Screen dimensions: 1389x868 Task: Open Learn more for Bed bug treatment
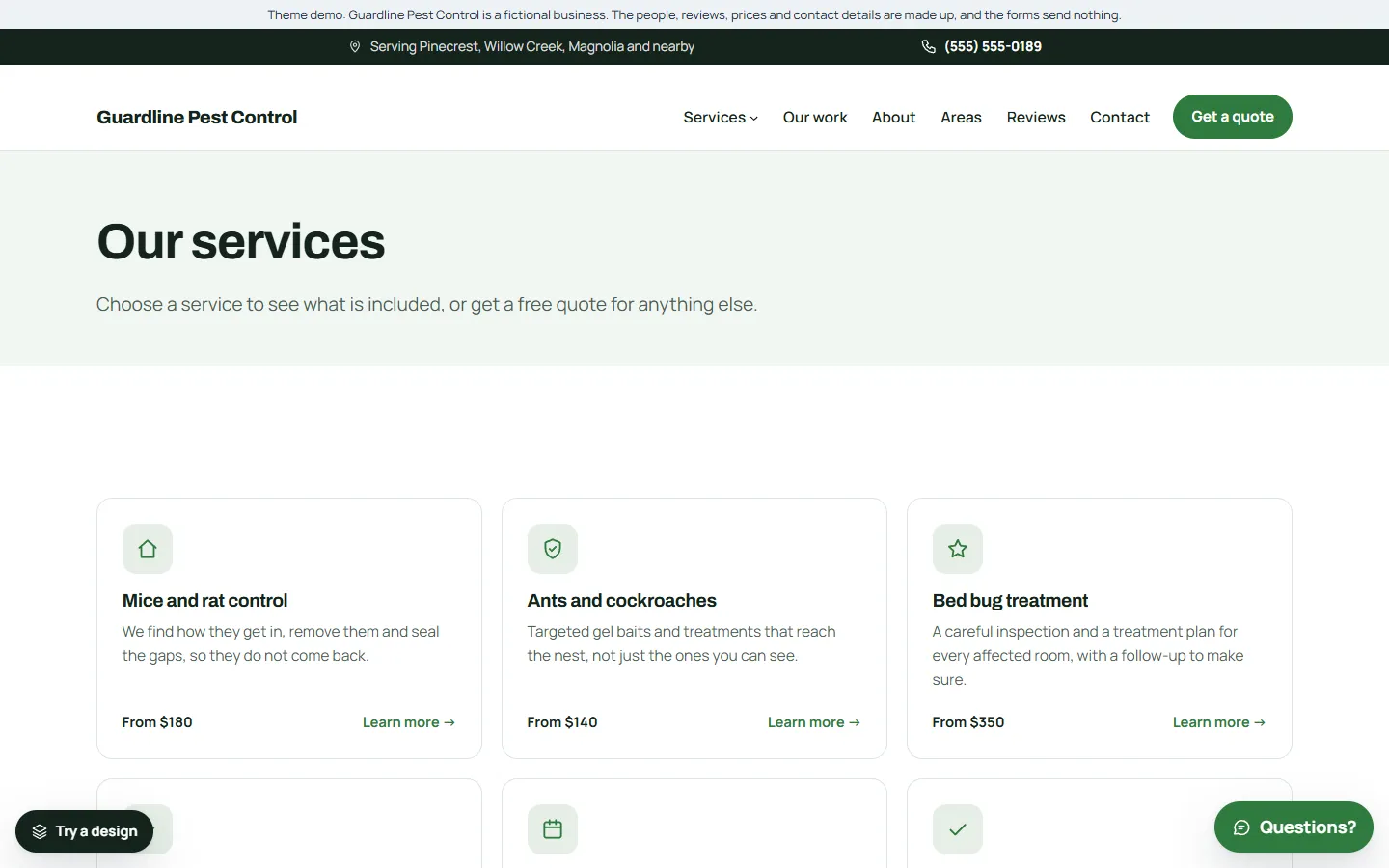(x=1219, y=722)
